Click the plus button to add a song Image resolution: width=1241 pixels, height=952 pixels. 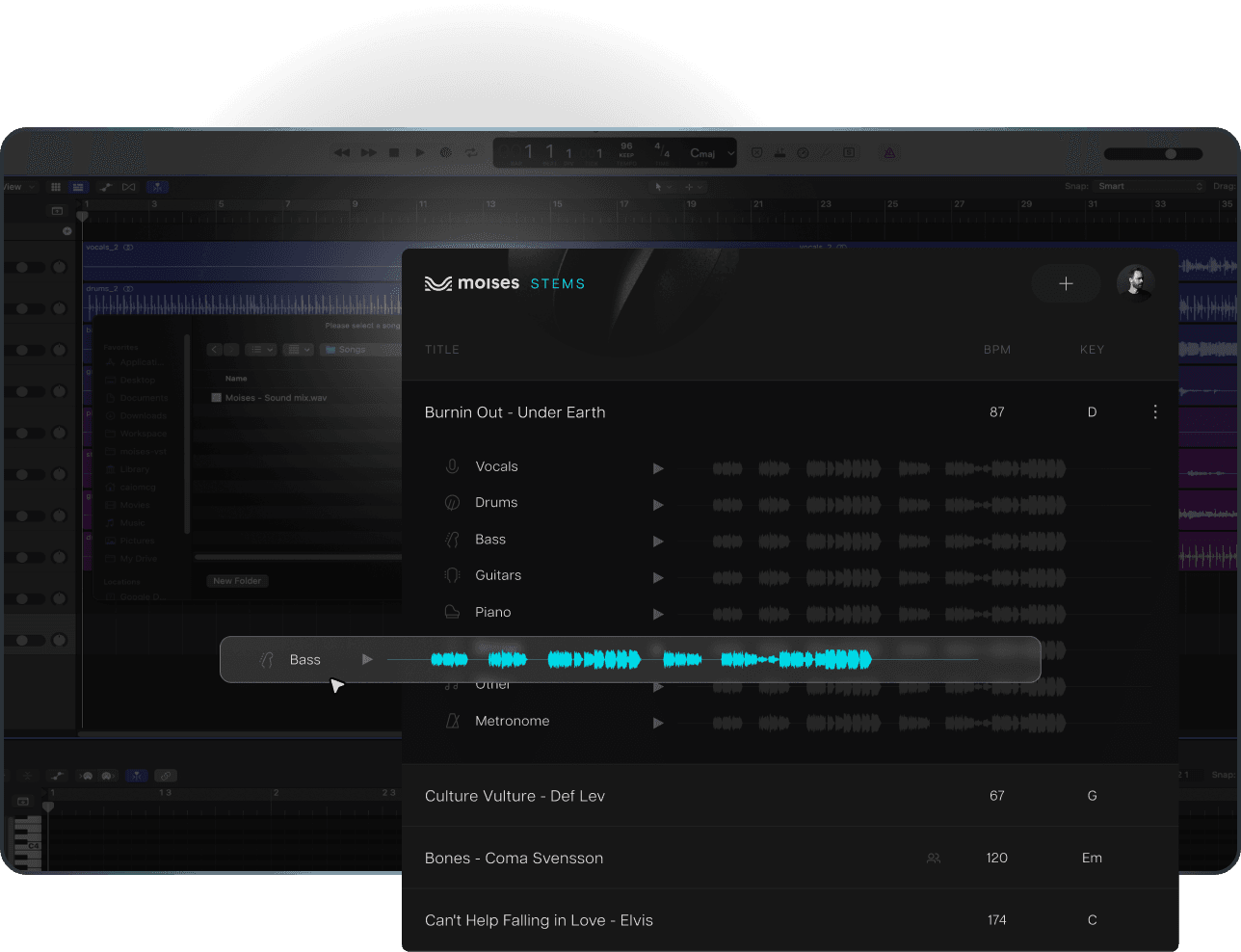point(1066,283)
